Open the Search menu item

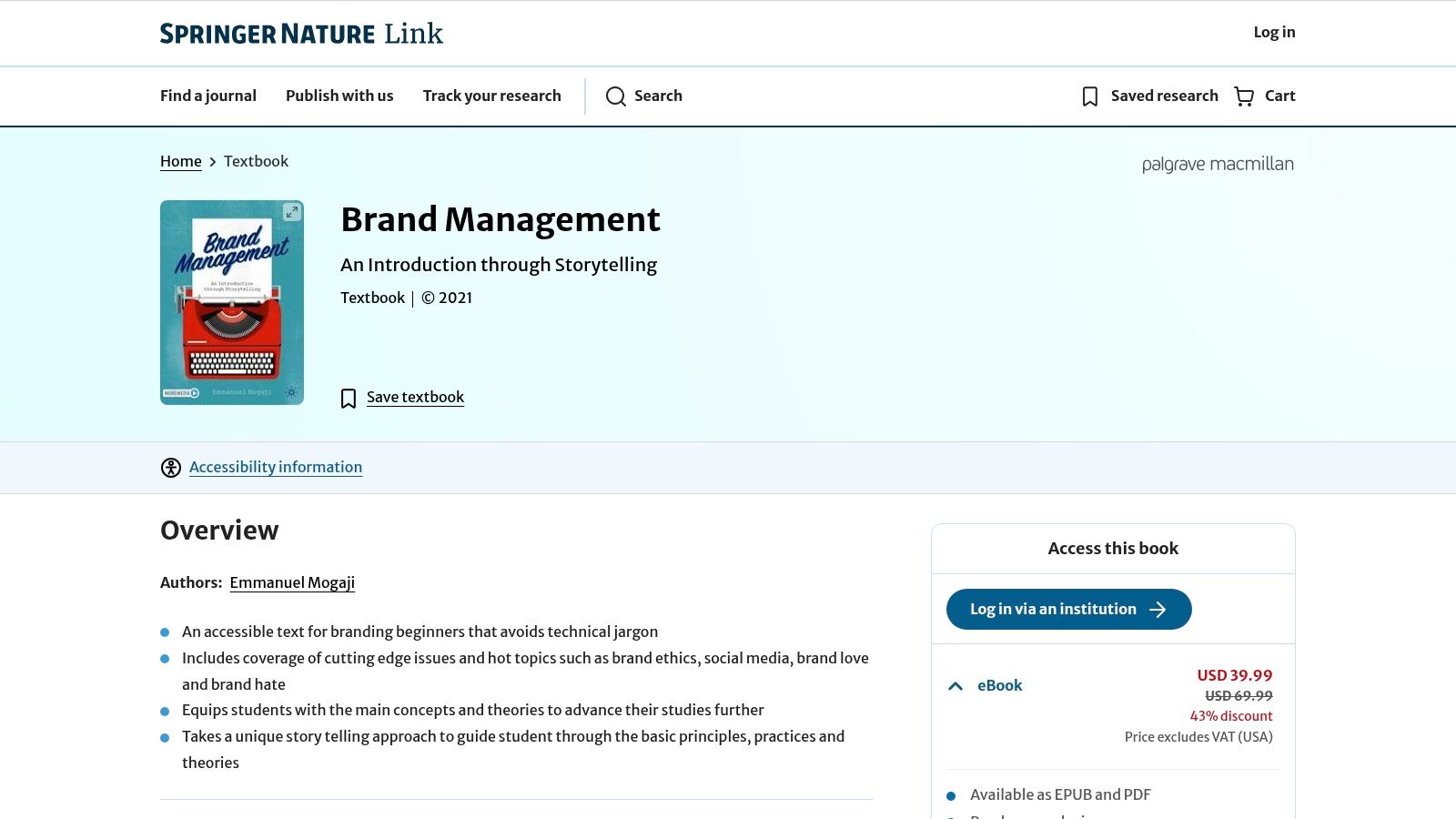[x=644, y=96]
